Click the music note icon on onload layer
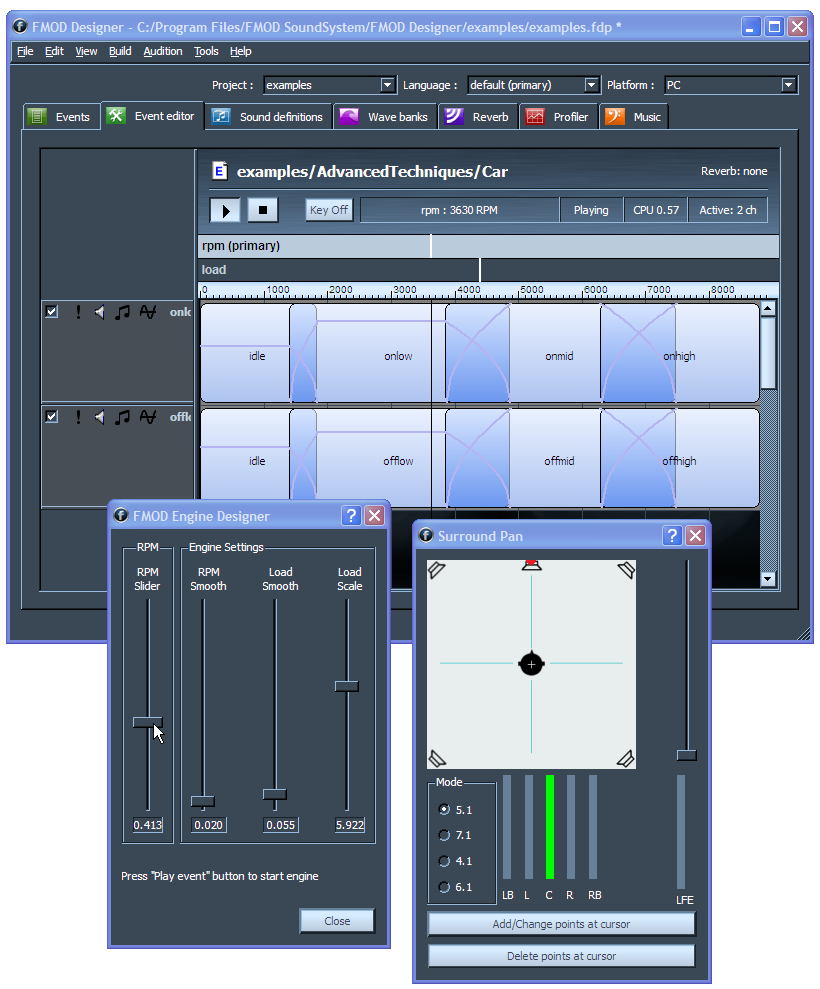The height and width of the screenshot is (989, 820). (x=122, y=312)
